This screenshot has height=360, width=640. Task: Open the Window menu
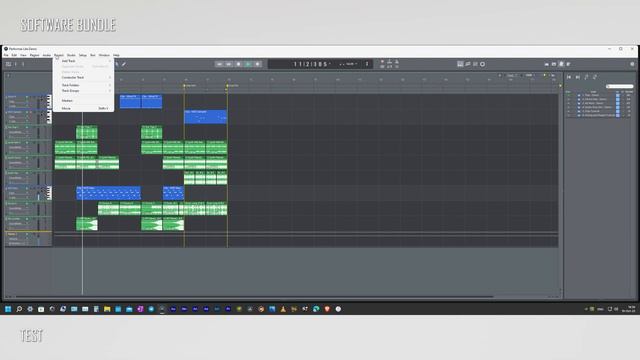104,55
